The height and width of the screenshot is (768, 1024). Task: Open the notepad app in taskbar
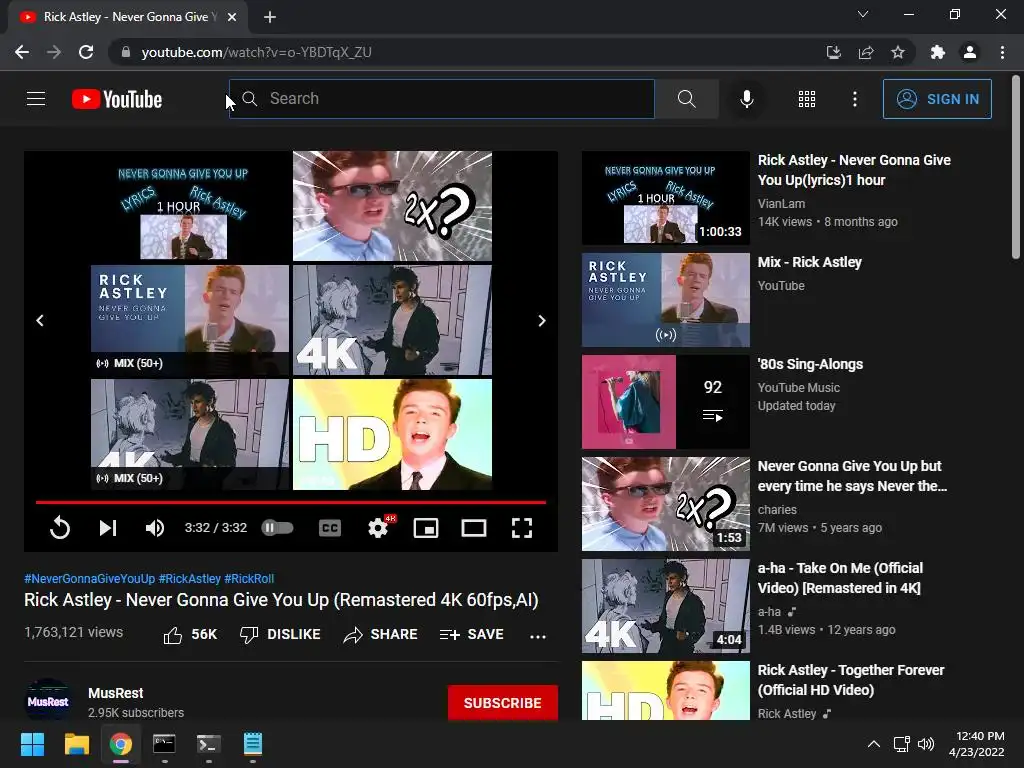(x=253, y=744)
